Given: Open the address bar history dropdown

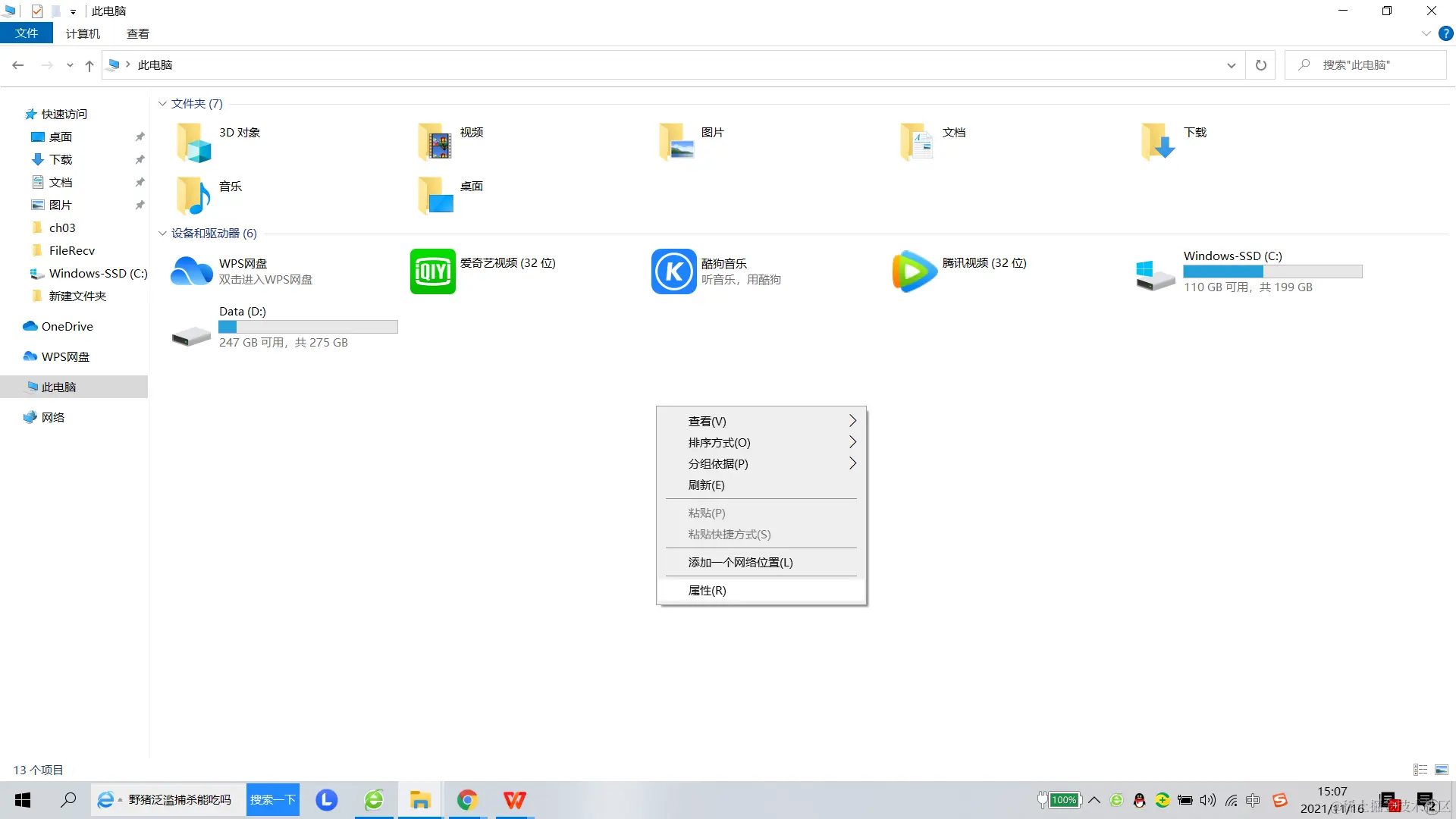Looking at the screenshot, I should (1231, 65).
